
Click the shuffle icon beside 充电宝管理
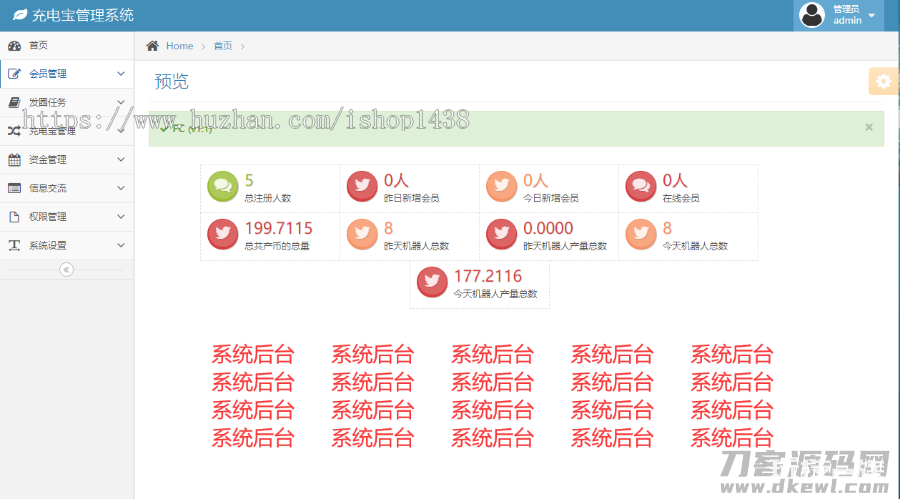pyautogui.click(x=14, y=131)
